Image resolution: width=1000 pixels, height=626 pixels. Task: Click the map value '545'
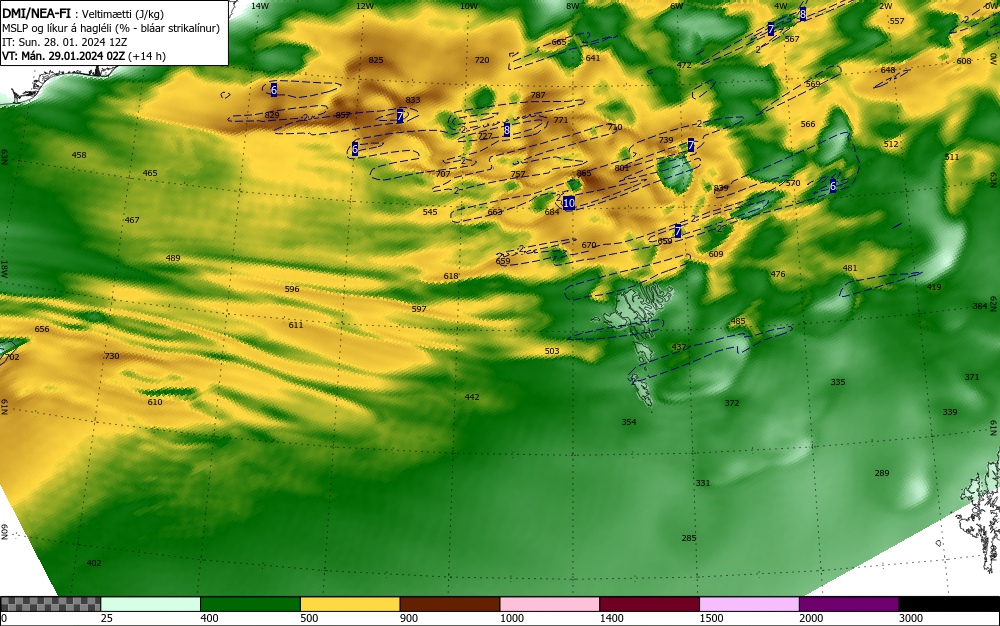click(430, 212)
